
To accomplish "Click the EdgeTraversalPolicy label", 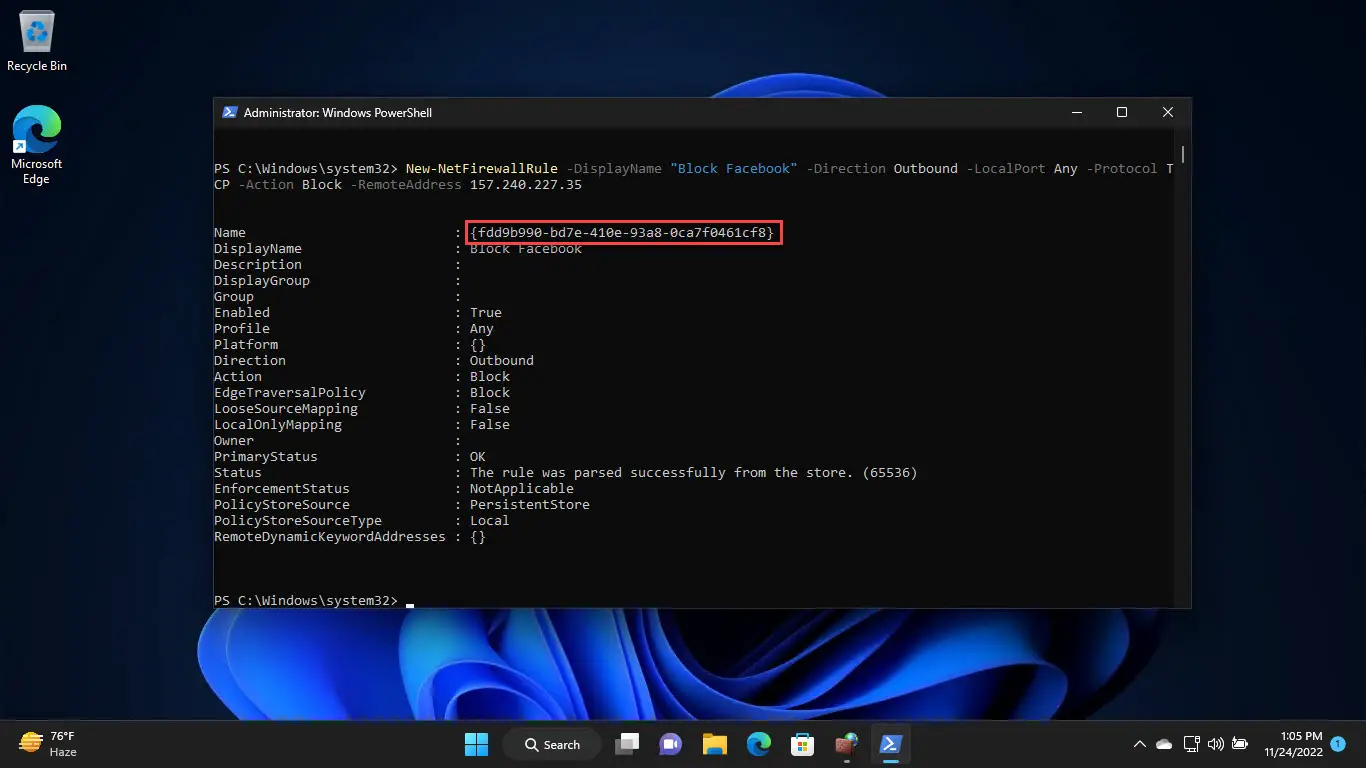I will tap(290, 393).
